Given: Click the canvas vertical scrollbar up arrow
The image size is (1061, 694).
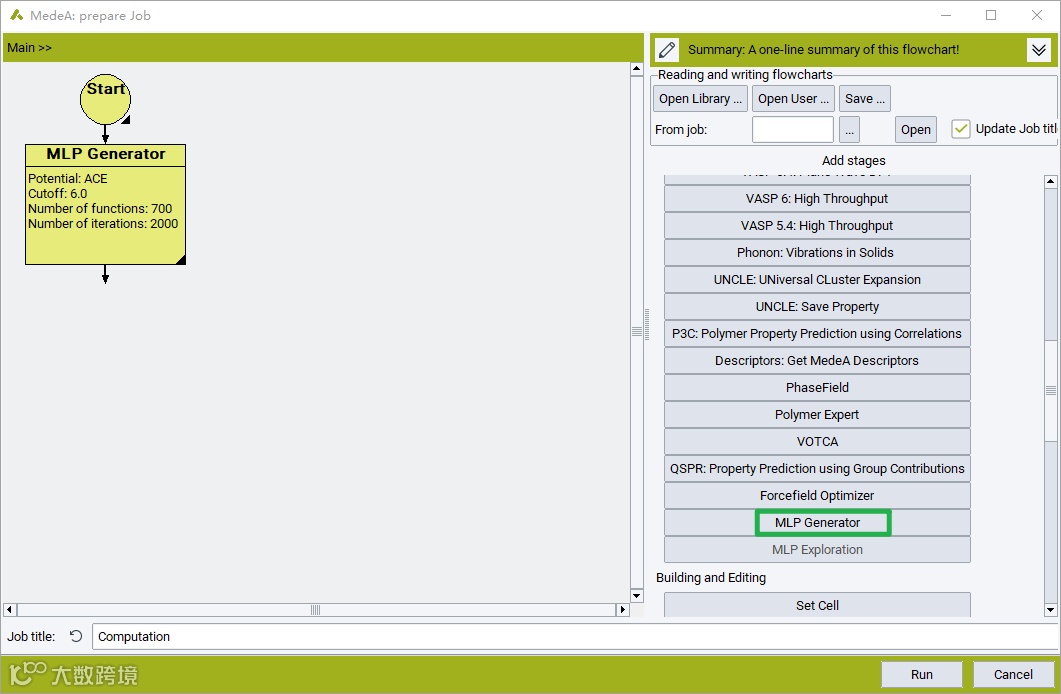Looking at the screenshot, I should [636, 68].
